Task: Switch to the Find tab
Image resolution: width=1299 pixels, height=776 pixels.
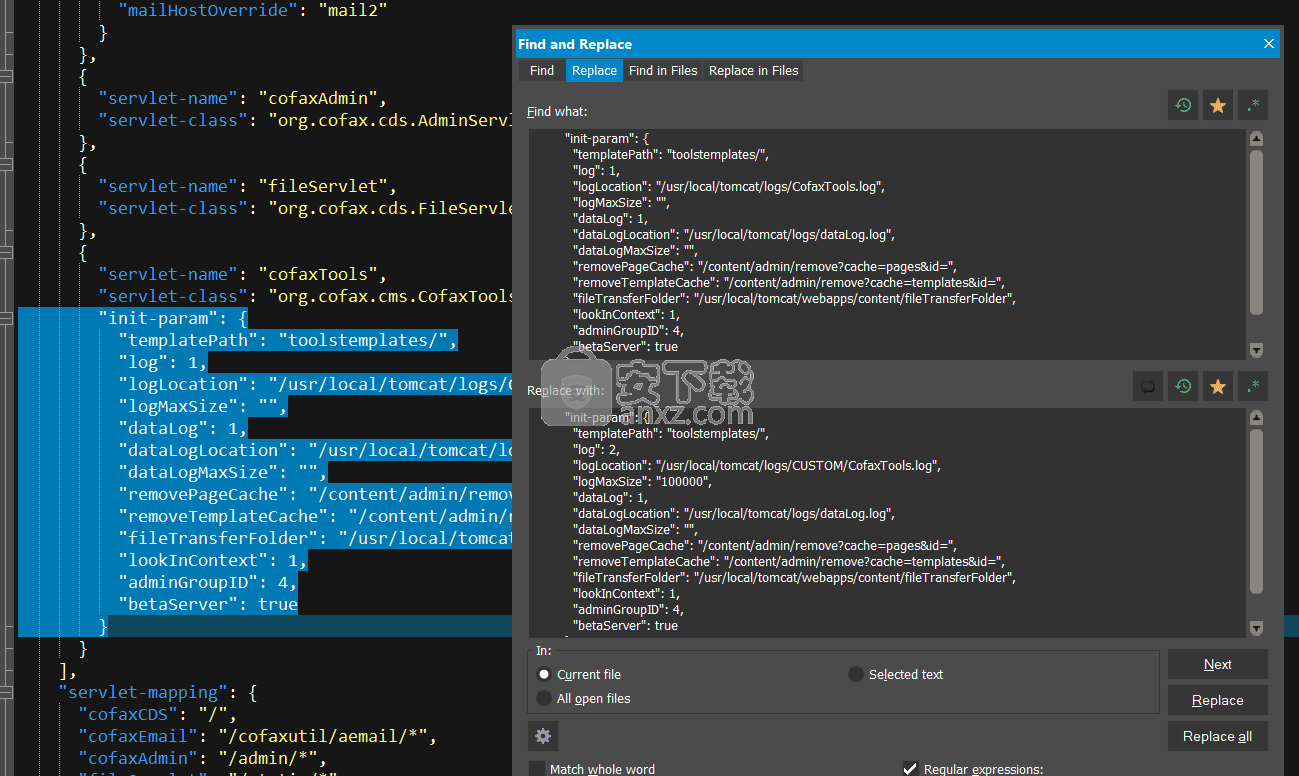Action: (542, 70)
